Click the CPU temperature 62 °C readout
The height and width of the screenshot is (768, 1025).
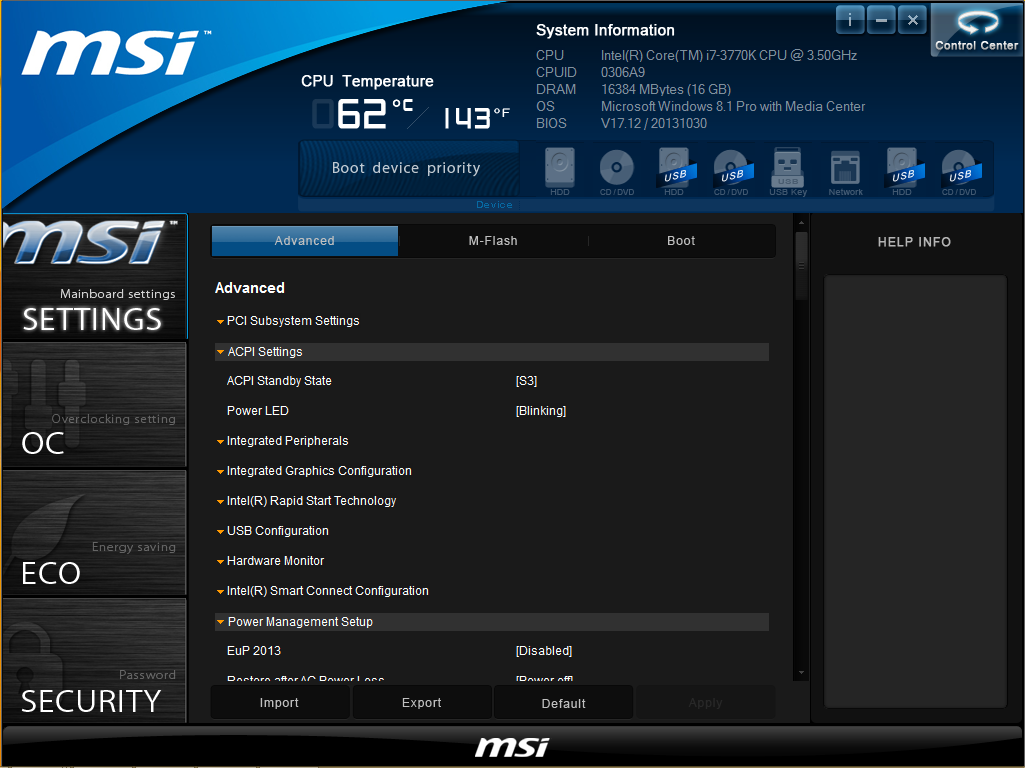363,114
